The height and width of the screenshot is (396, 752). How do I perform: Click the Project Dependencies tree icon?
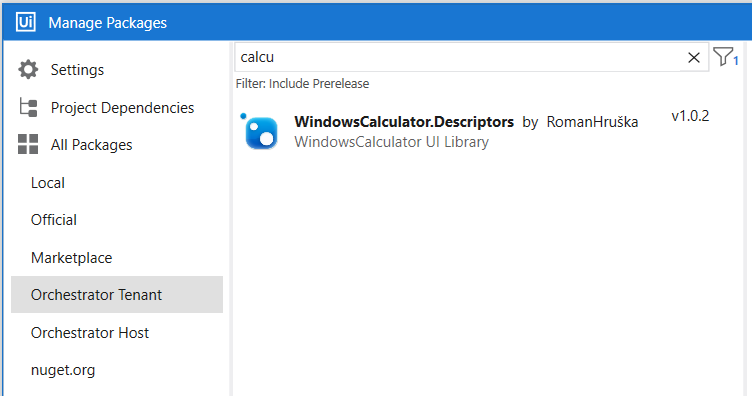(28, 107)
